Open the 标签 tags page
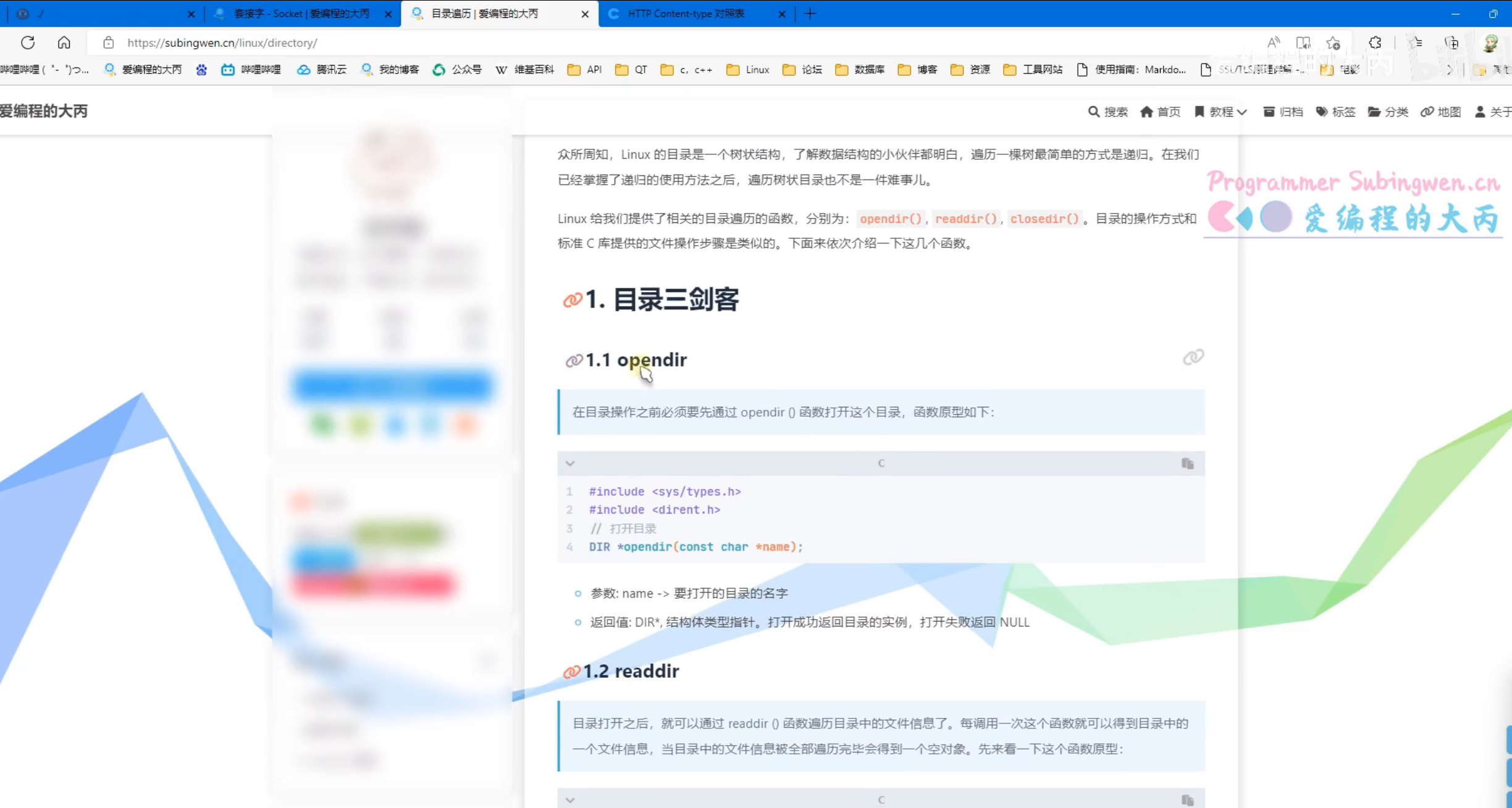The image size is (1512, 808). [x=1336, y=112]
